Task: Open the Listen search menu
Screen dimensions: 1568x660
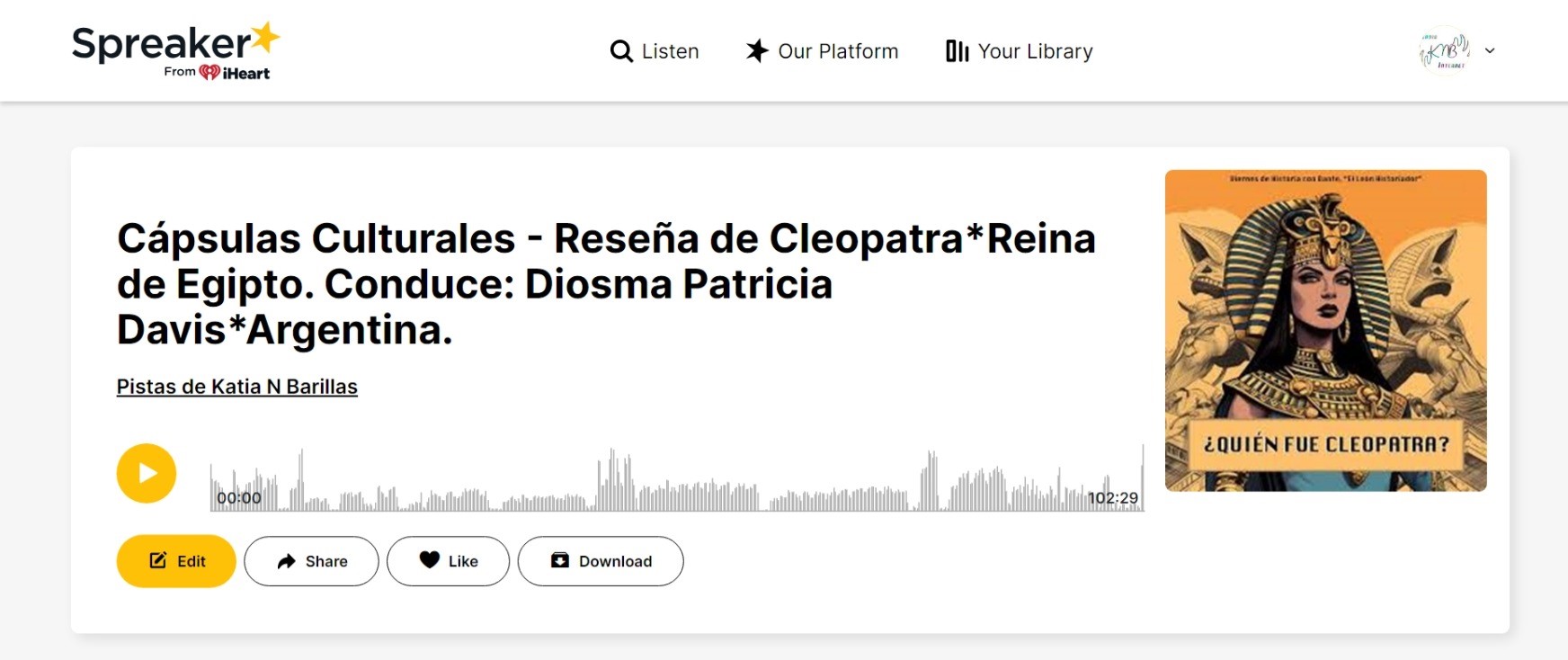Action: tap(655, 51)
